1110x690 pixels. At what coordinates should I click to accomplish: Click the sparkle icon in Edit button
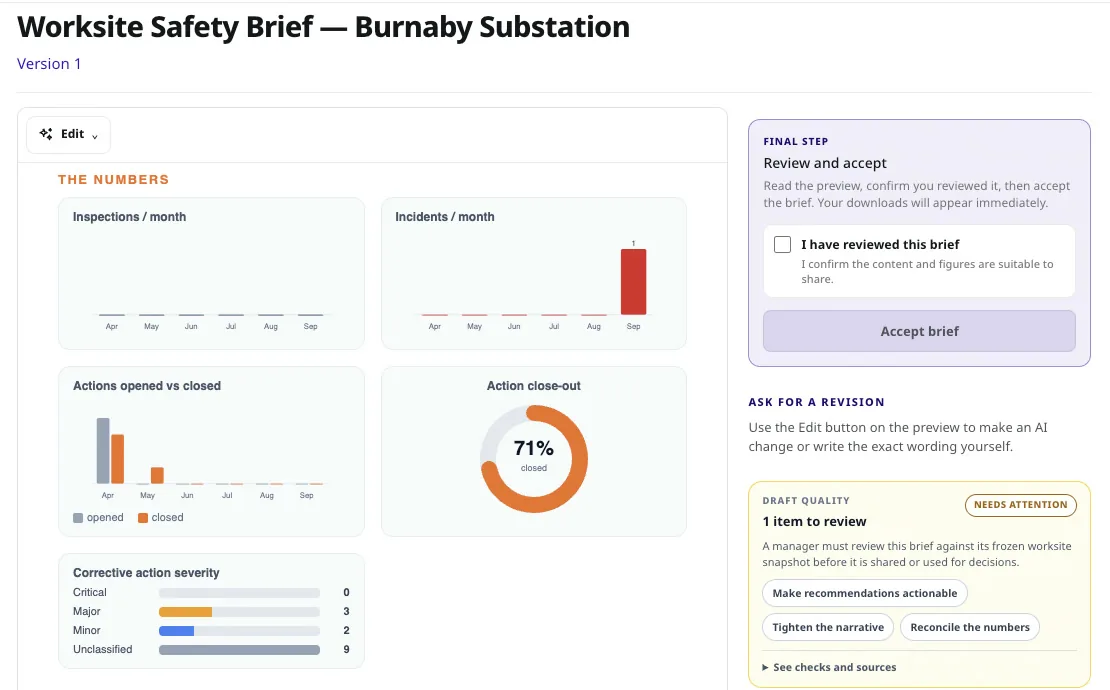(46, 134)
